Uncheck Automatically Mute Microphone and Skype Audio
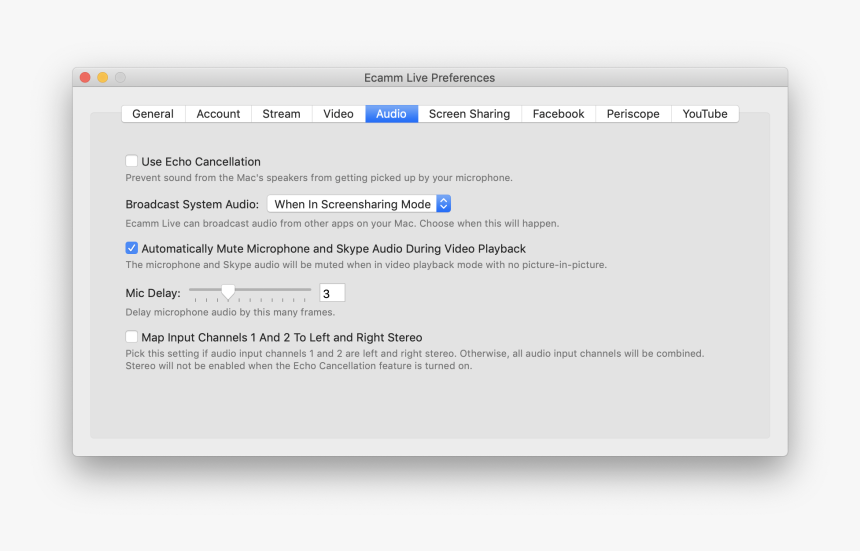Screen dimensions: 860x551 tap(132, 248)
